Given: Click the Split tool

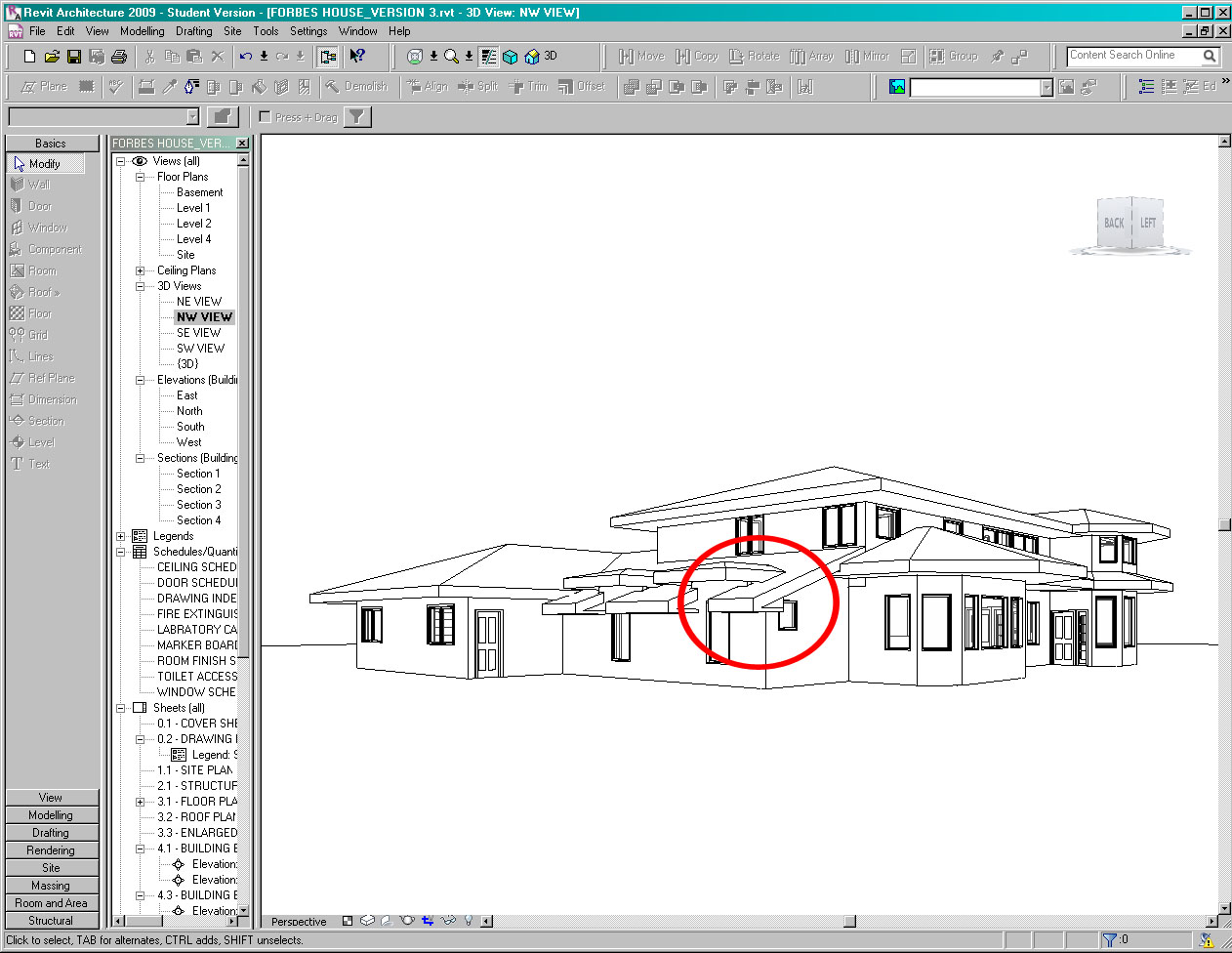Looking at the screenshot, I should click(478, 87).
